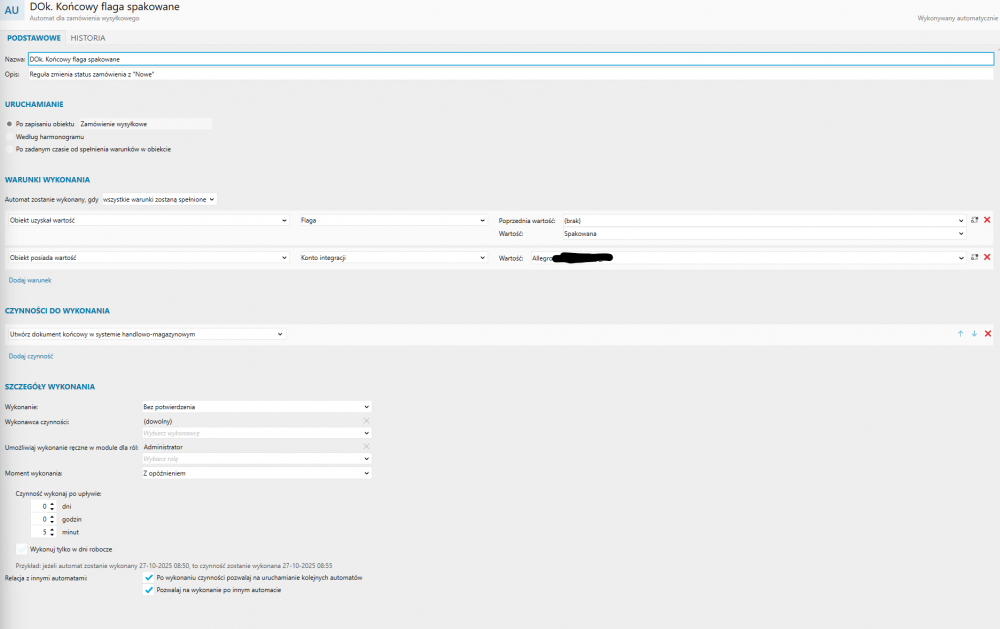Move the action down with arrow icon
This screenshot has width=1000, height=629.
[x=974, y=334]
